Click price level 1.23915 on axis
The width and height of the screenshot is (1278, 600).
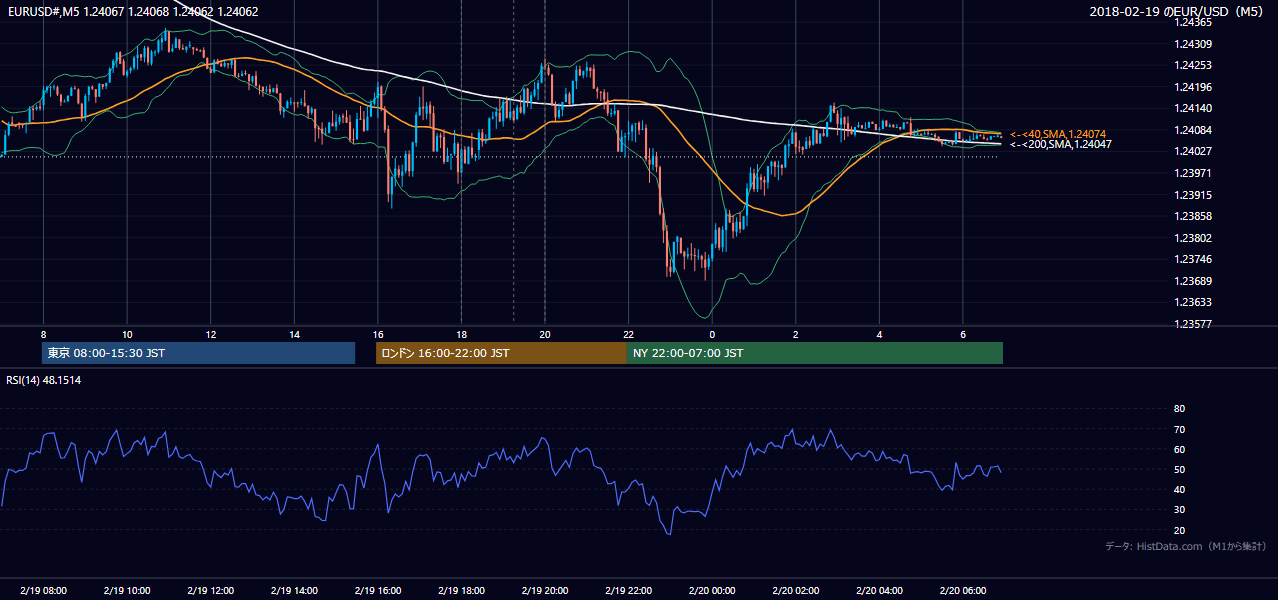[x=1192, y=195]
